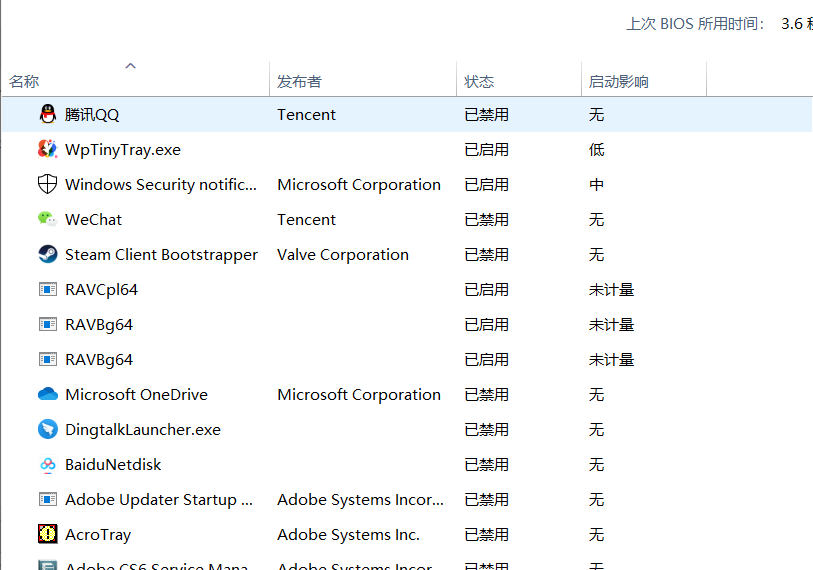Viewport: 813px width, 570px height.
Task: Select the yellow AcroTray icon
Action: [47, 535]
